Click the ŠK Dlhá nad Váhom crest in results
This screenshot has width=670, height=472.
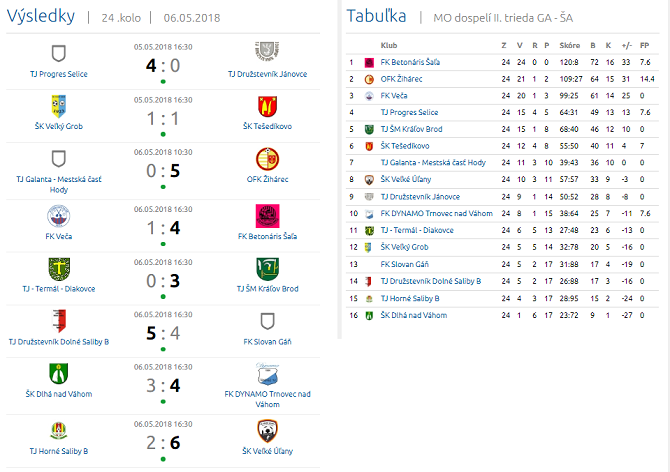(x=59, y=374)
